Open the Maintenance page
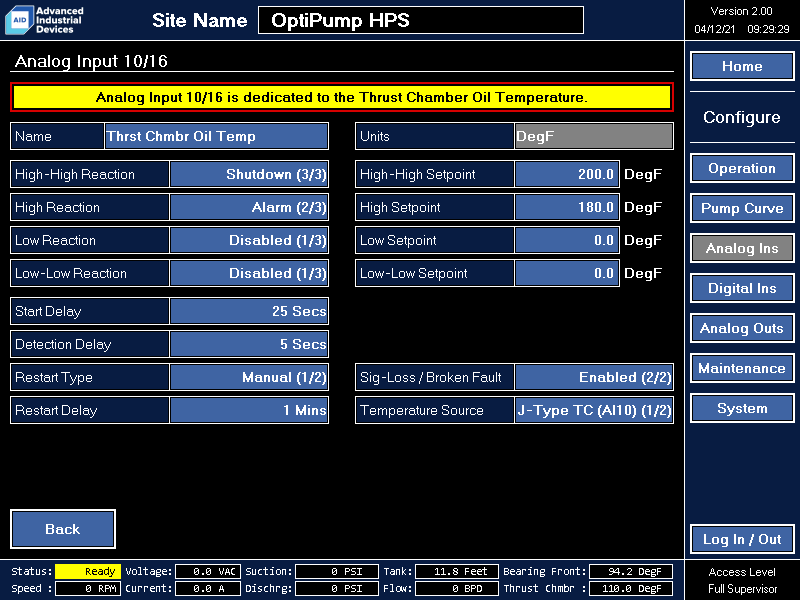 coord(742,368)
